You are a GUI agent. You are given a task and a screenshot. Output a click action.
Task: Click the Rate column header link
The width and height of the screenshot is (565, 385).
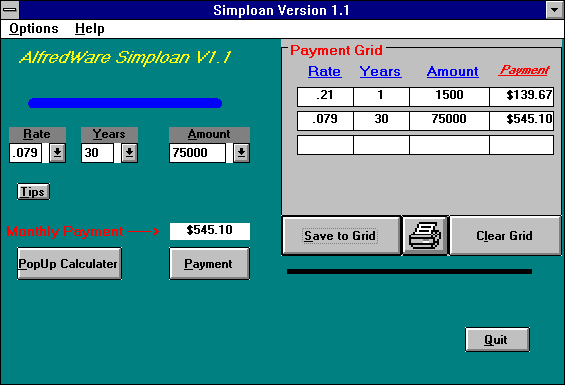(x=324, y=71)
